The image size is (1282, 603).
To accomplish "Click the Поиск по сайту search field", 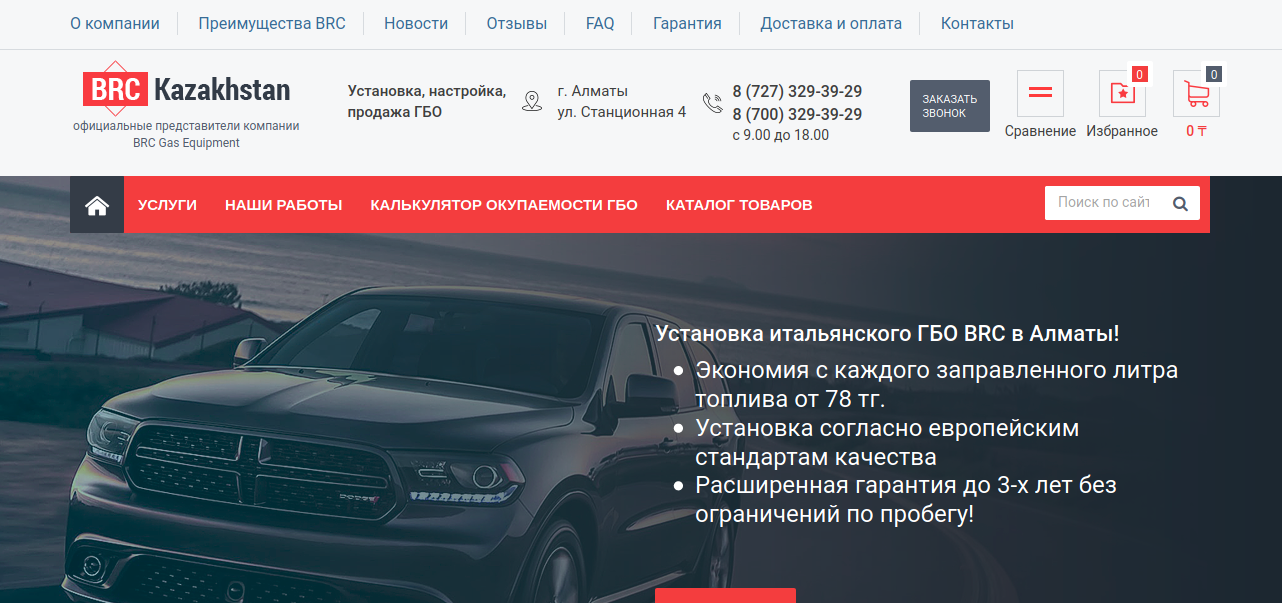I will pos(1104,203).
